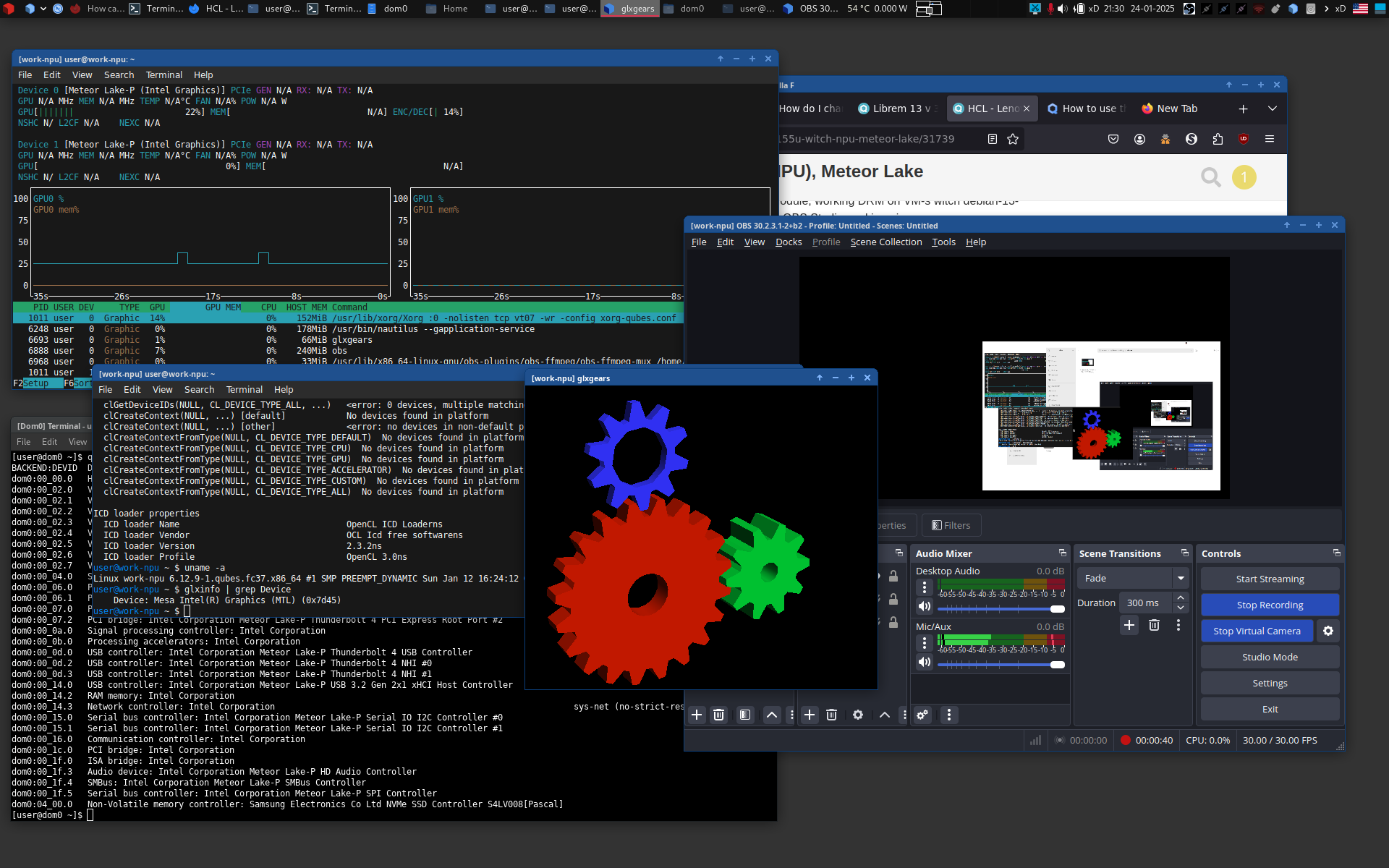
Task: Click forum search magnifier icon
Action: 1210,176
